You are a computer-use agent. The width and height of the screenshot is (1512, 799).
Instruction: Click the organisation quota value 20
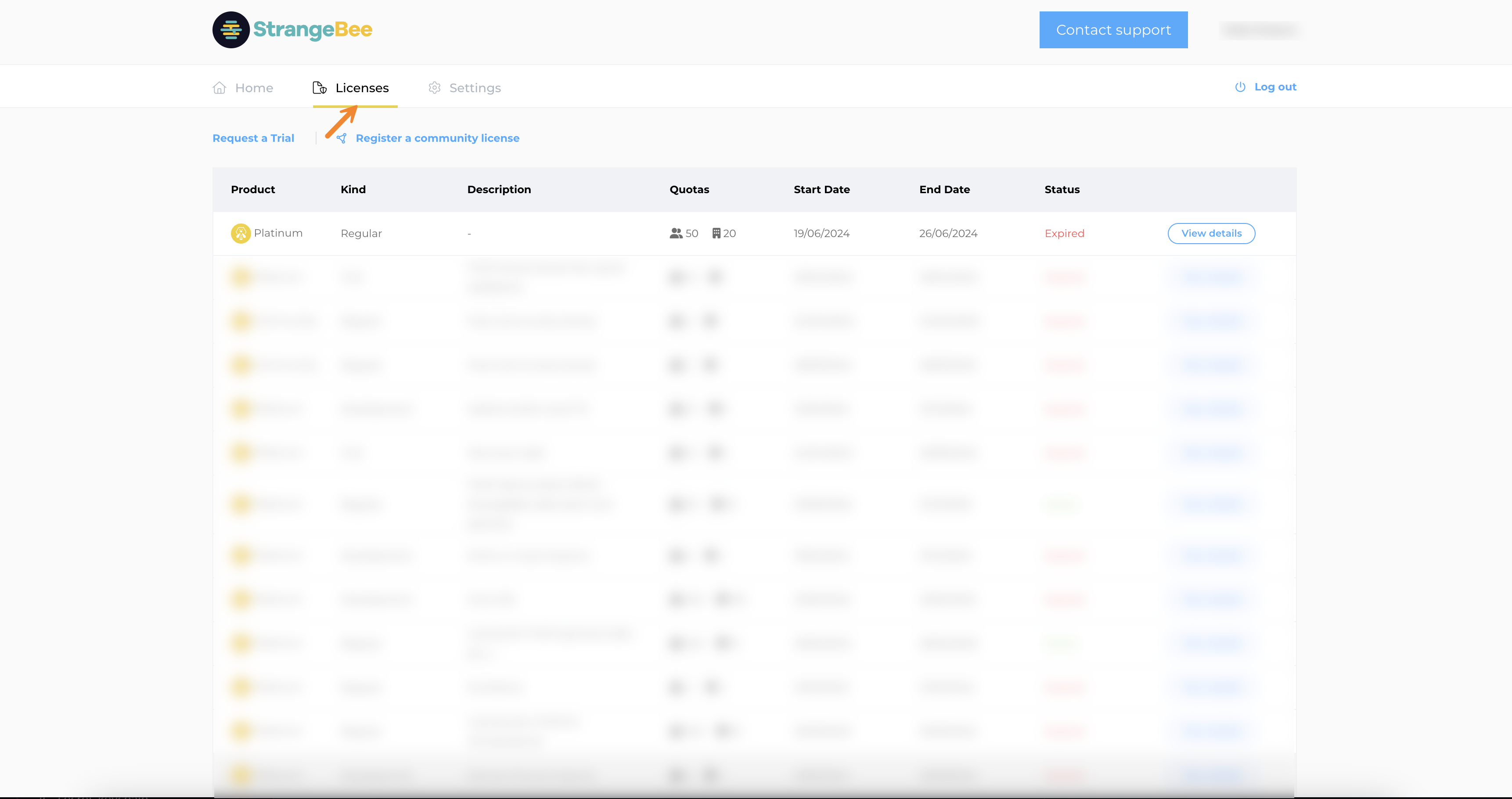[730, 234]
